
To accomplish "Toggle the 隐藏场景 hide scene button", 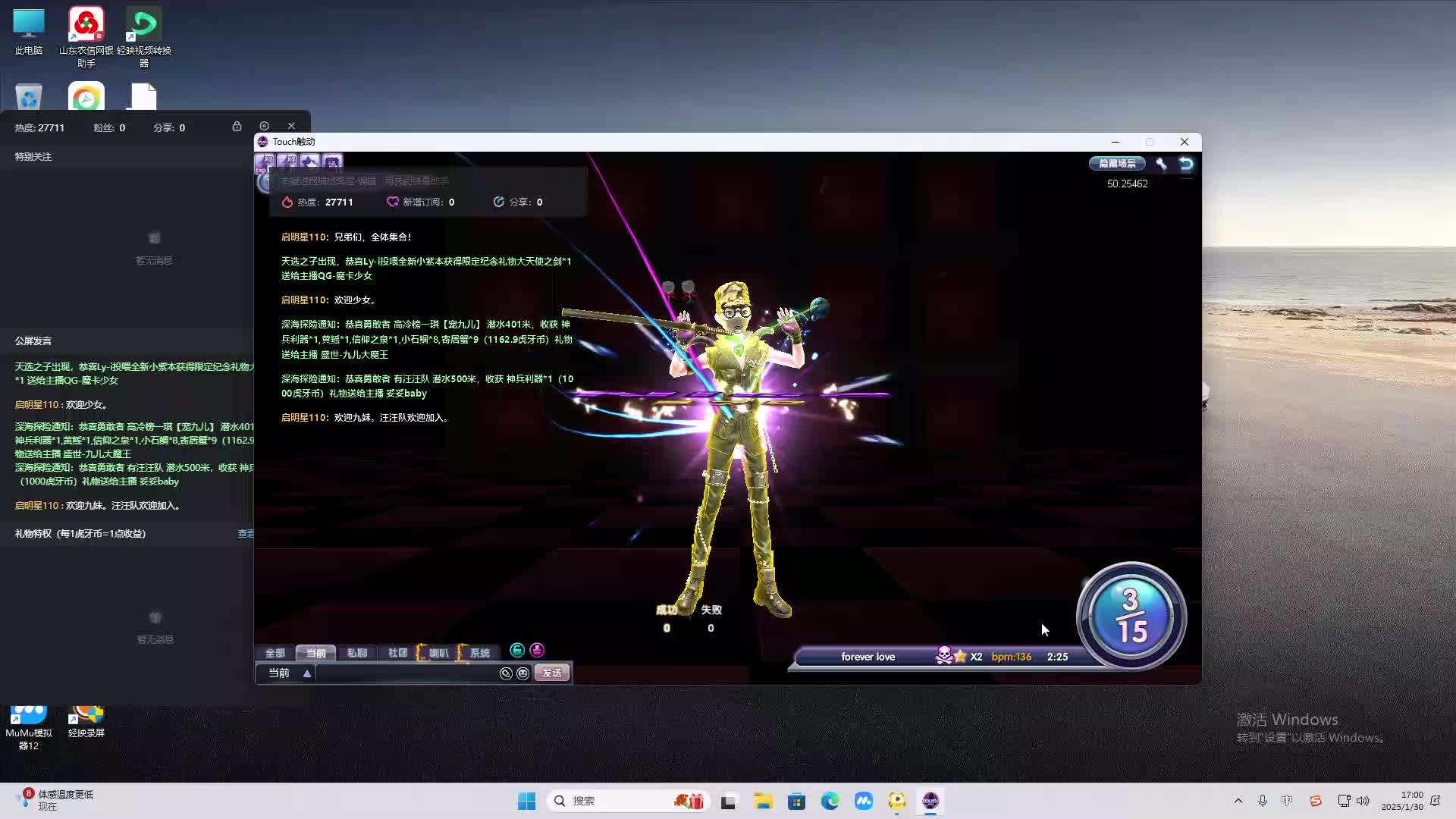I will [1117, 164].
